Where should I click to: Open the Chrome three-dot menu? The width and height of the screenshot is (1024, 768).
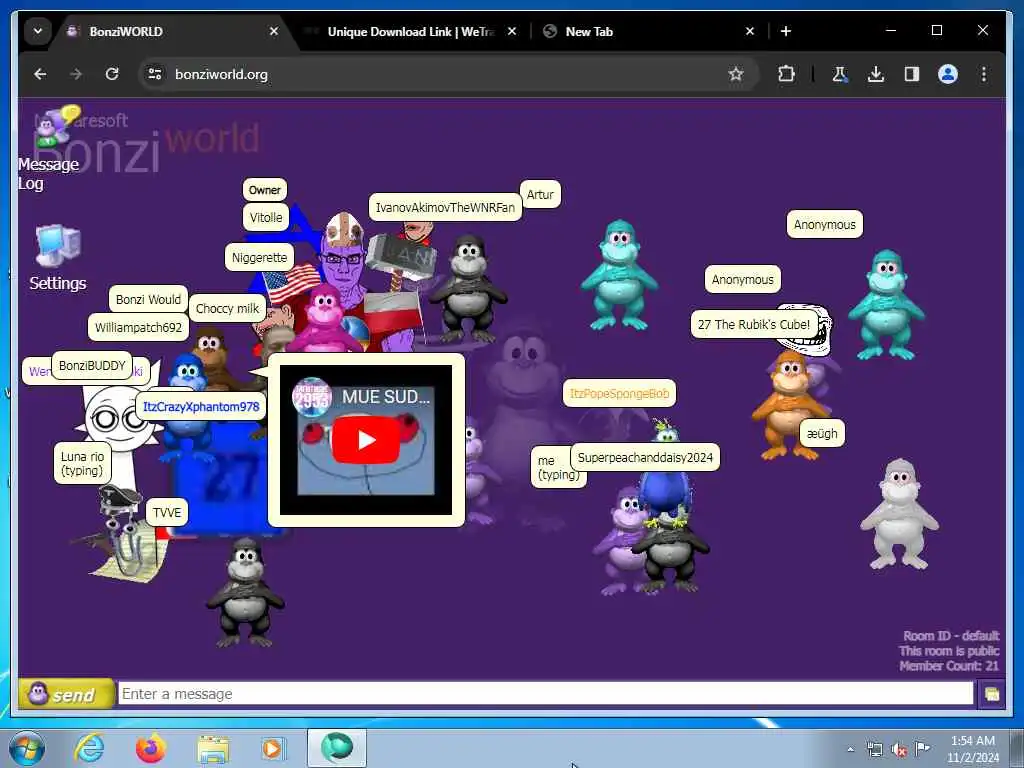pos(984,74)
